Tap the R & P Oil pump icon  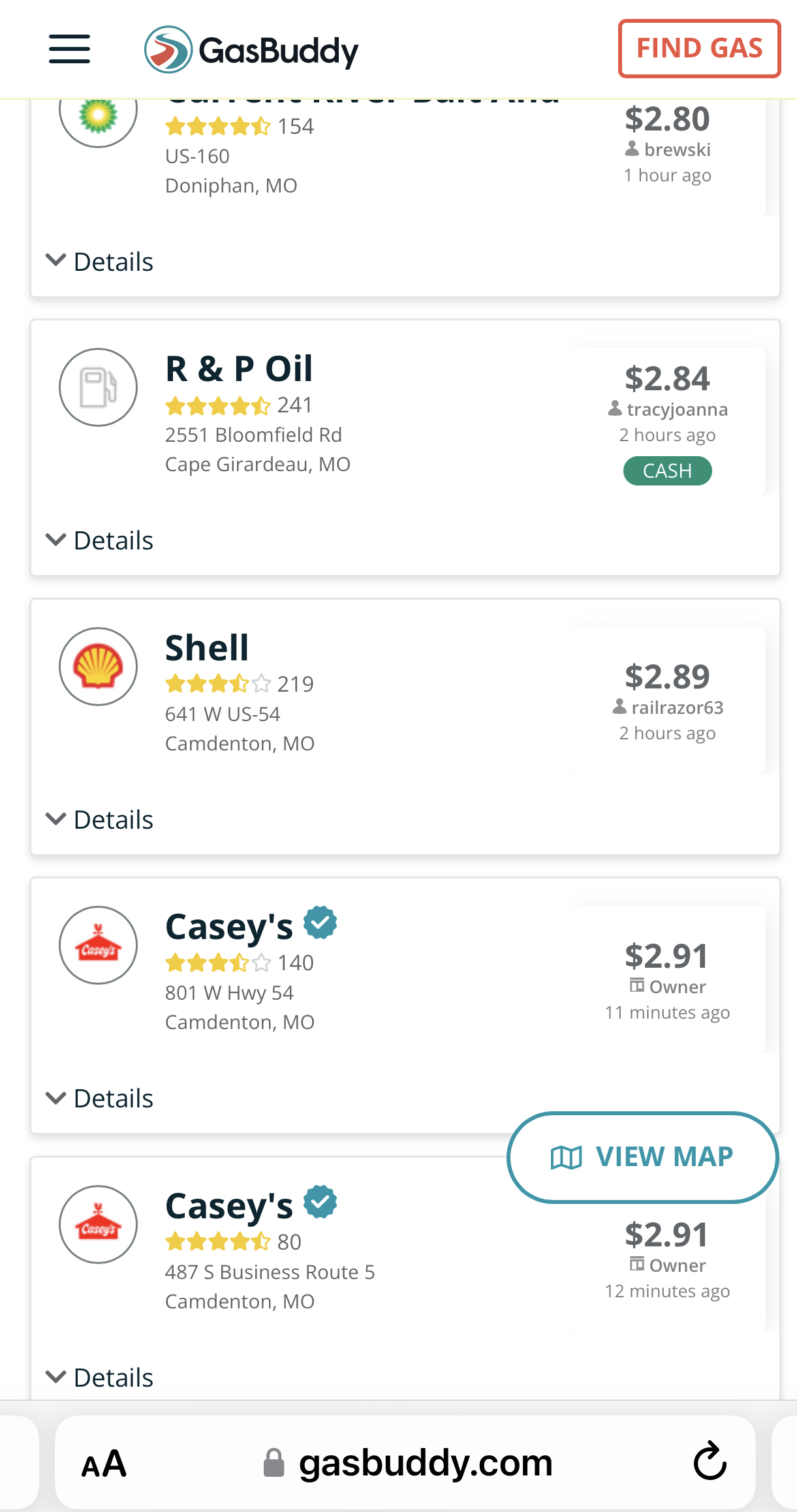98,387
